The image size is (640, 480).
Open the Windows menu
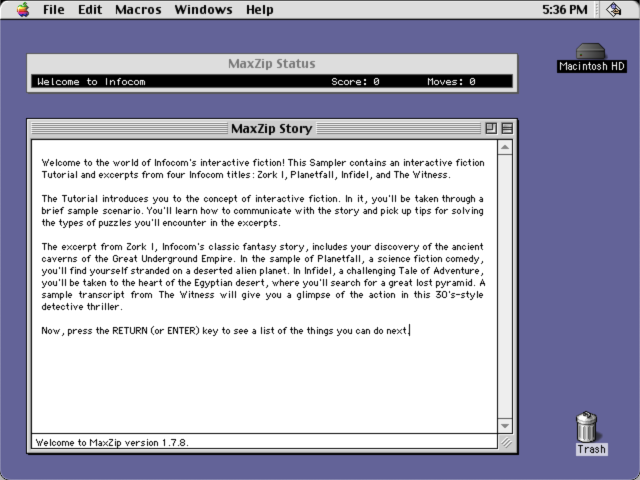(x=203, y=9)
